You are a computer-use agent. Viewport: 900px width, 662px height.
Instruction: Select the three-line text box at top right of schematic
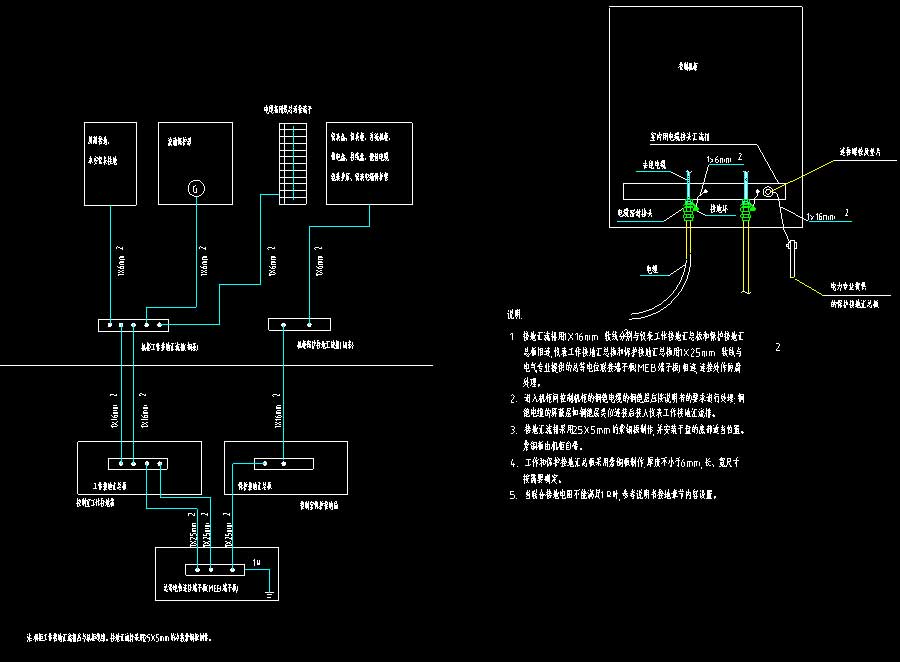coord(369,164)
